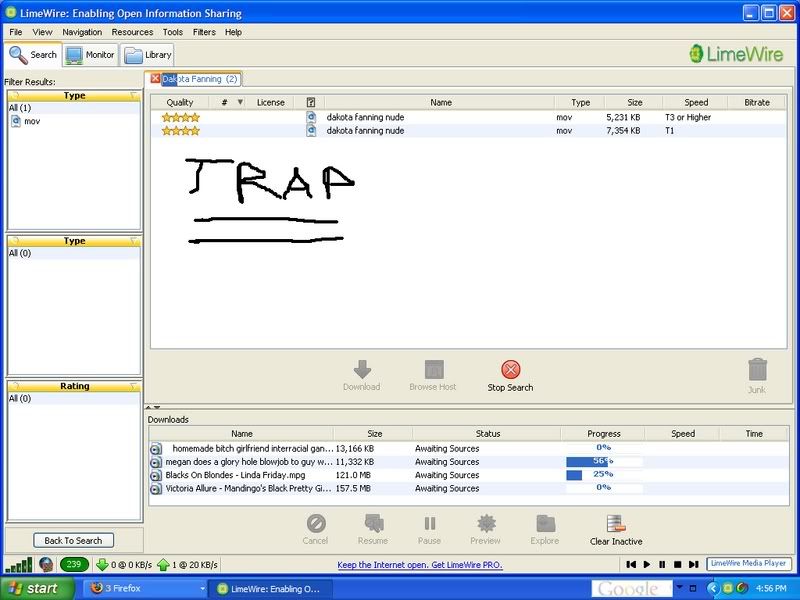Play in LimeWire media player
Image resolution: width=800 pixels, height=600 pixels.
point(647,564)
